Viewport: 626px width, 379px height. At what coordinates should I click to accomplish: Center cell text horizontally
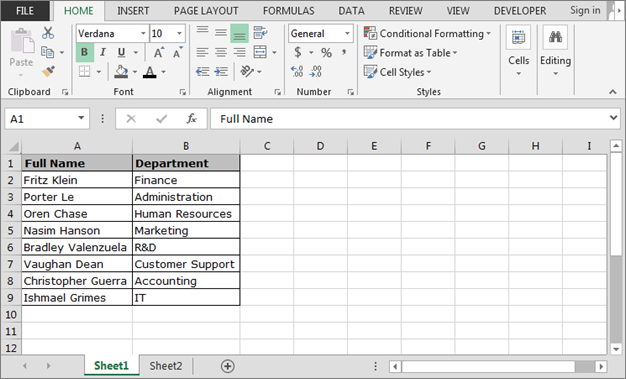[x=221, y=52]
